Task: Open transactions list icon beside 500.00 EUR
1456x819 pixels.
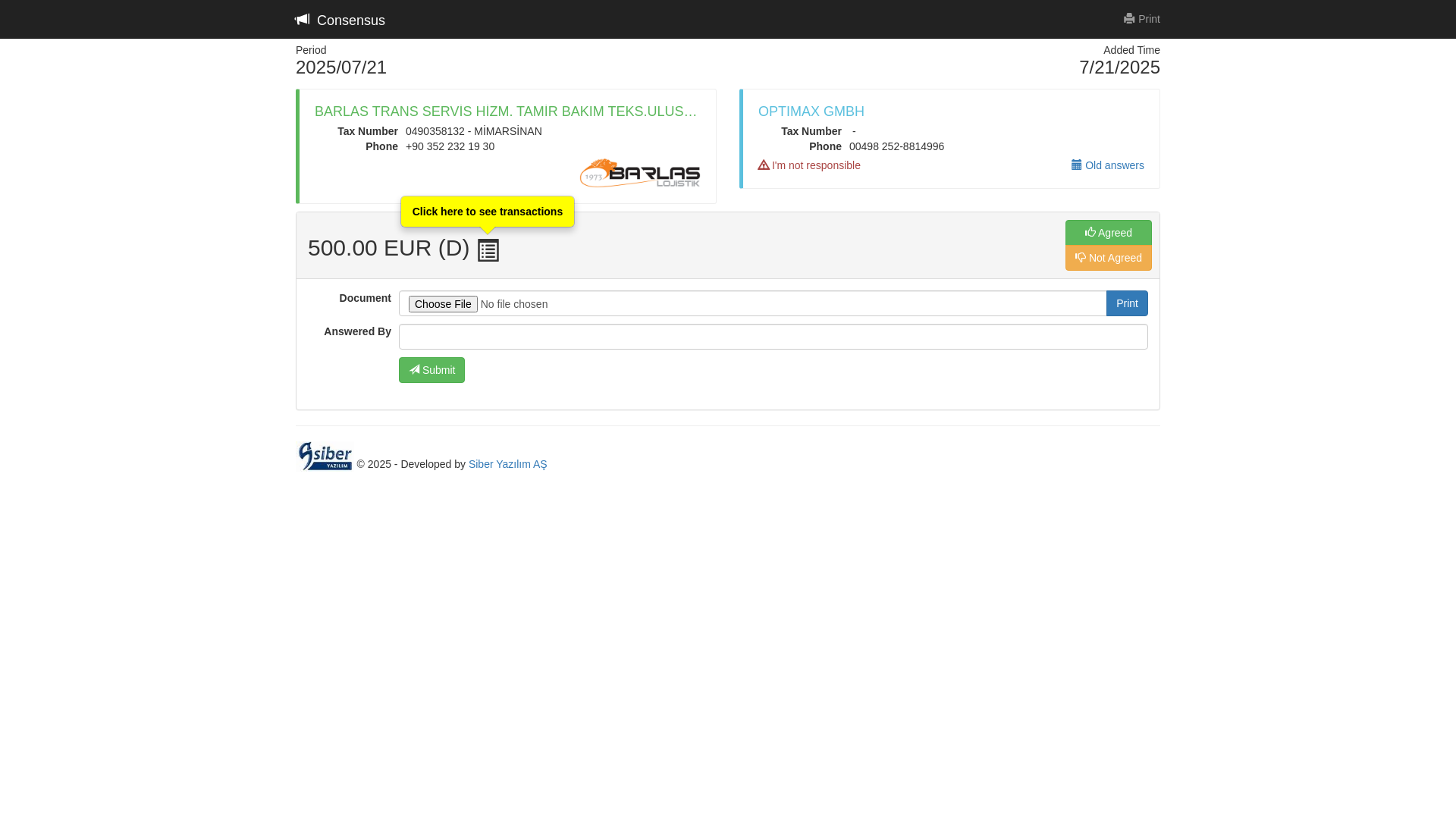Action: click(488, 250)
